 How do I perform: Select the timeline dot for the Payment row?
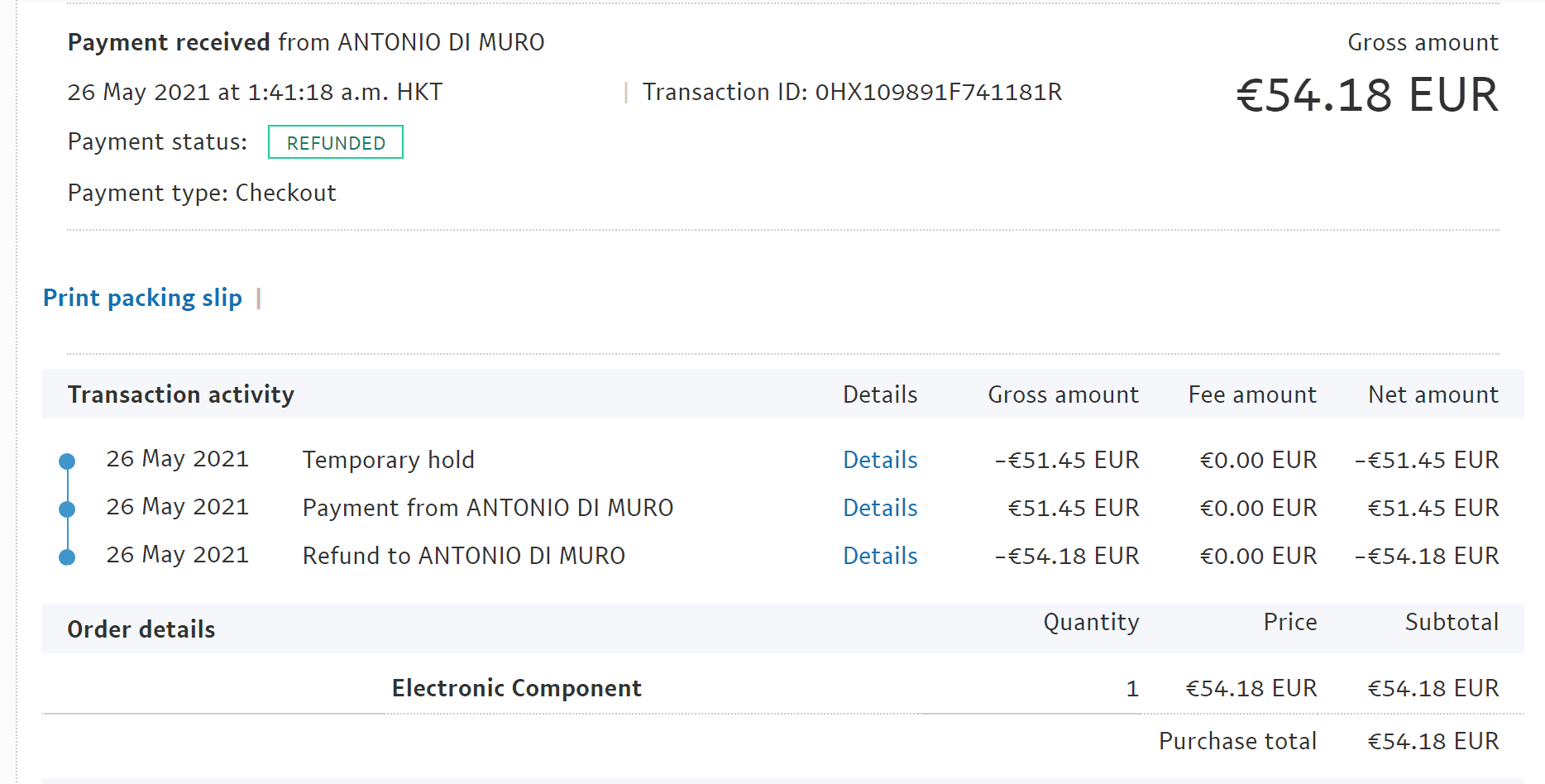[68, 509]
